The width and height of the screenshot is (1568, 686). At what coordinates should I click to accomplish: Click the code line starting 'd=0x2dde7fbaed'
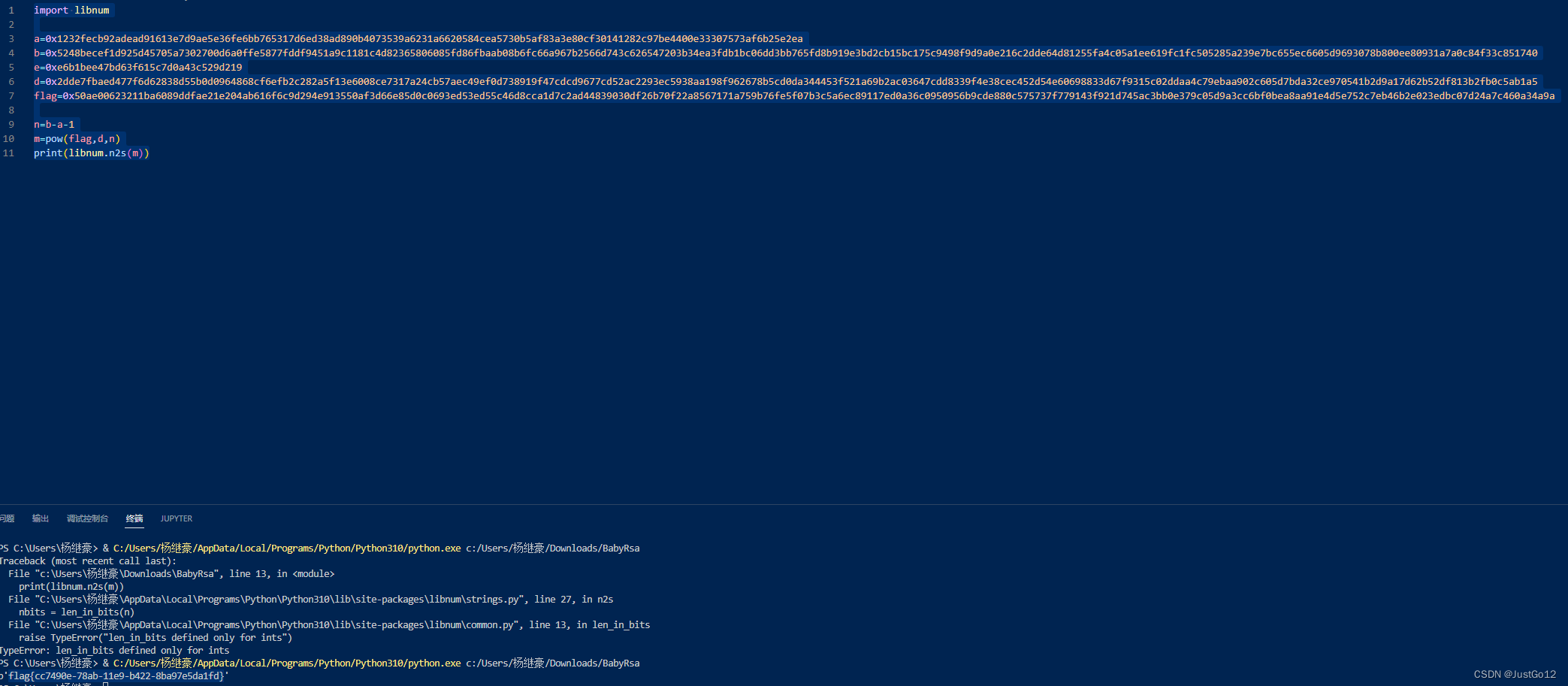[785, 81]
